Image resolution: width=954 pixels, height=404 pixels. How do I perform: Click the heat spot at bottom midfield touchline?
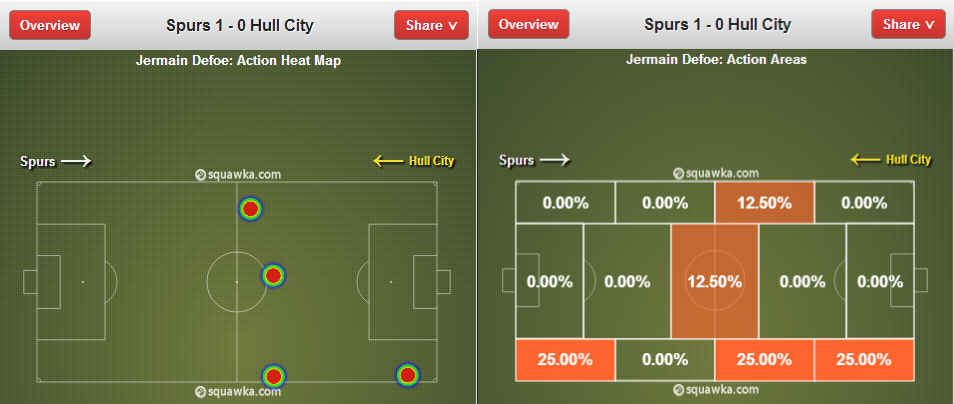[274, 376]
